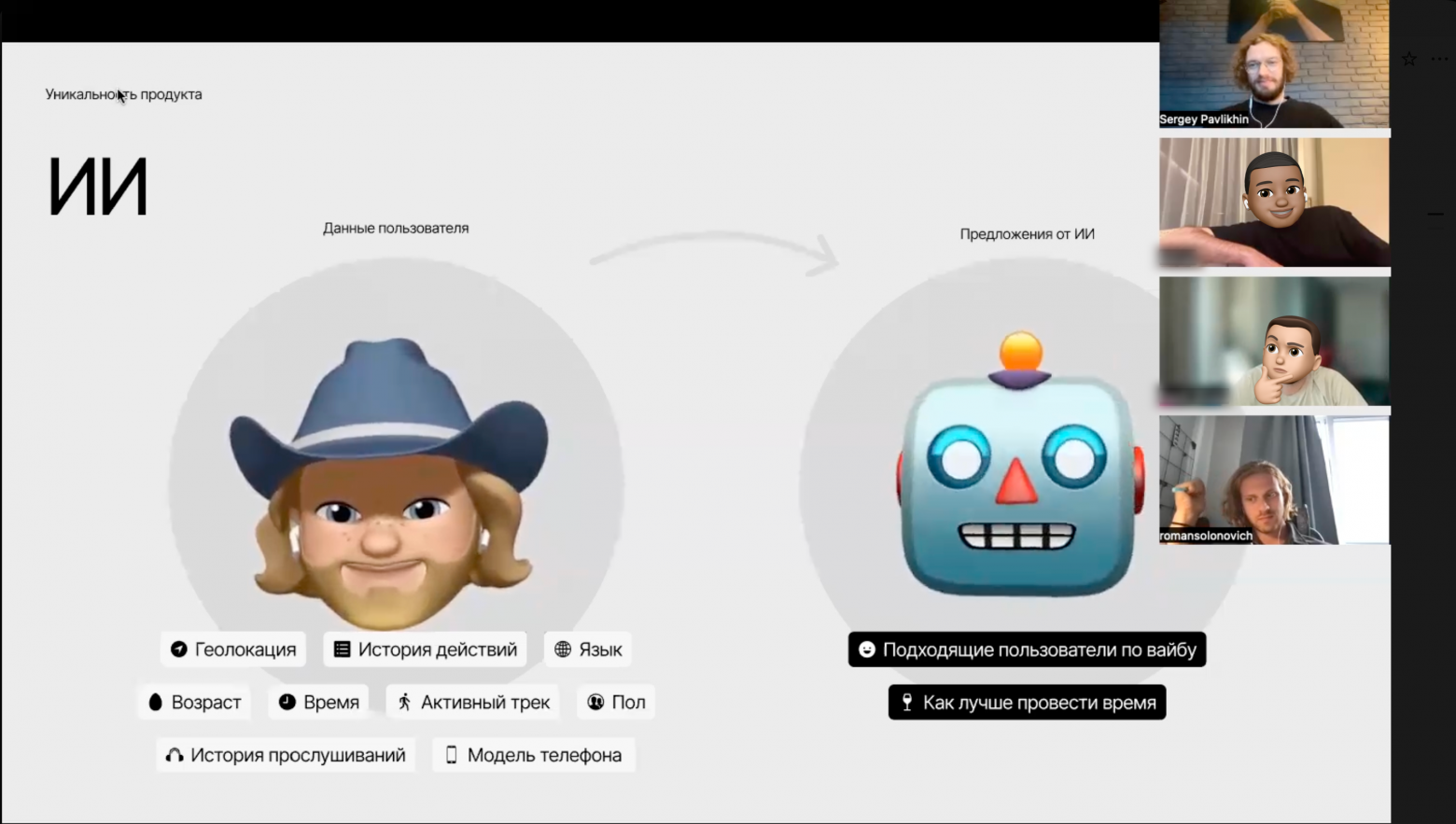Click the Уникальность продукта heading text
Screen dimensions: 1456x824
123,94
